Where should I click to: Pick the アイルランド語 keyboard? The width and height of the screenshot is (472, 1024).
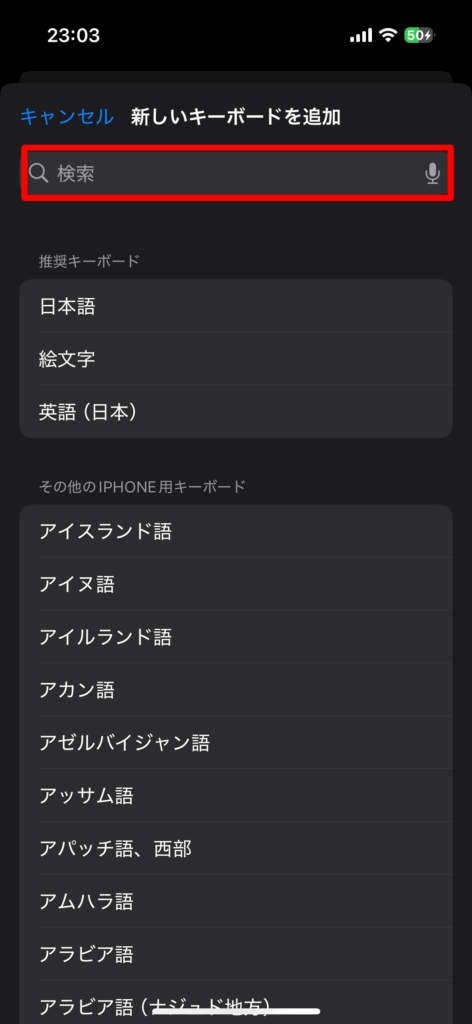(236, 637)
